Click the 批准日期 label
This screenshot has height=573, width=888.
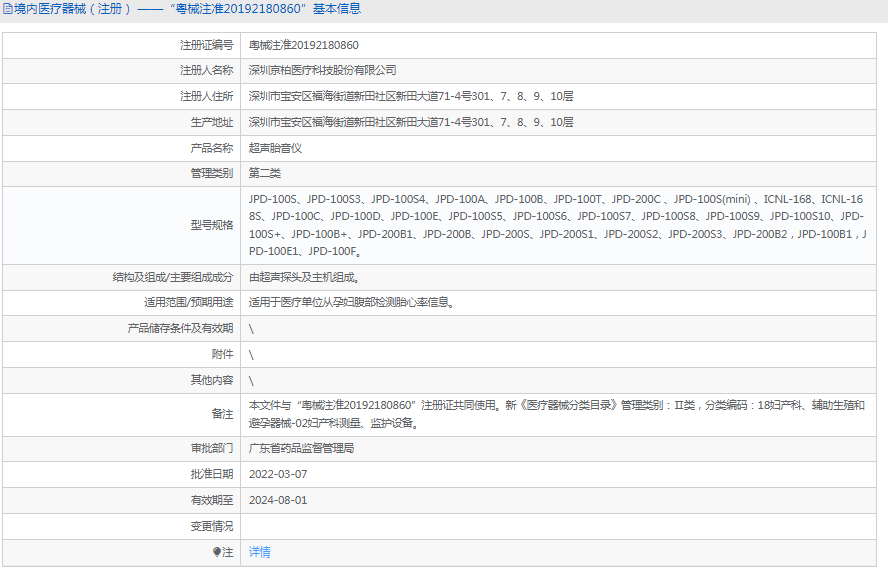[211, 474]
